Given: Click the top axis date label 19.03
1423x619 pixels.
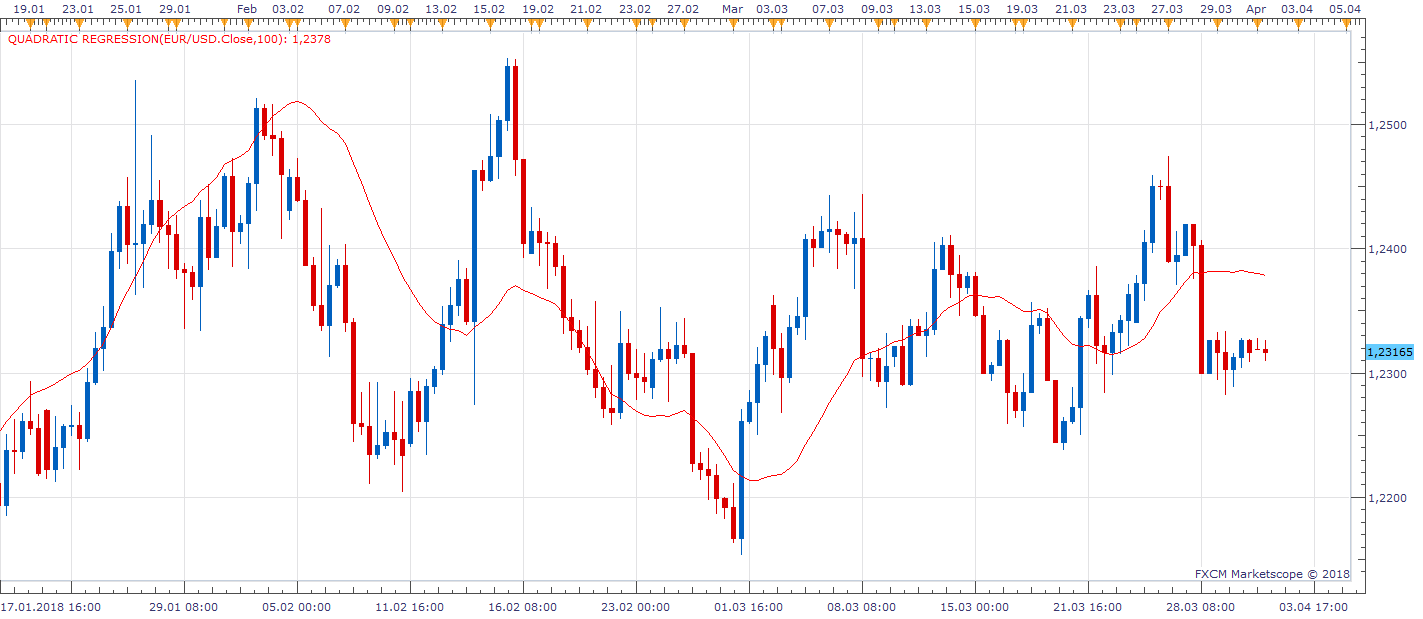Looking at the screenshot, I should click(1022, 9).
